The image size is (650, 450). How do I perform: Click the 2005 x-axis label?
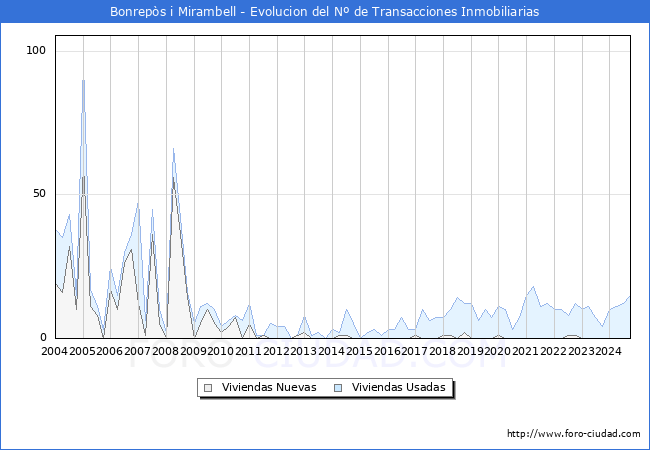[x=82, y=351]
